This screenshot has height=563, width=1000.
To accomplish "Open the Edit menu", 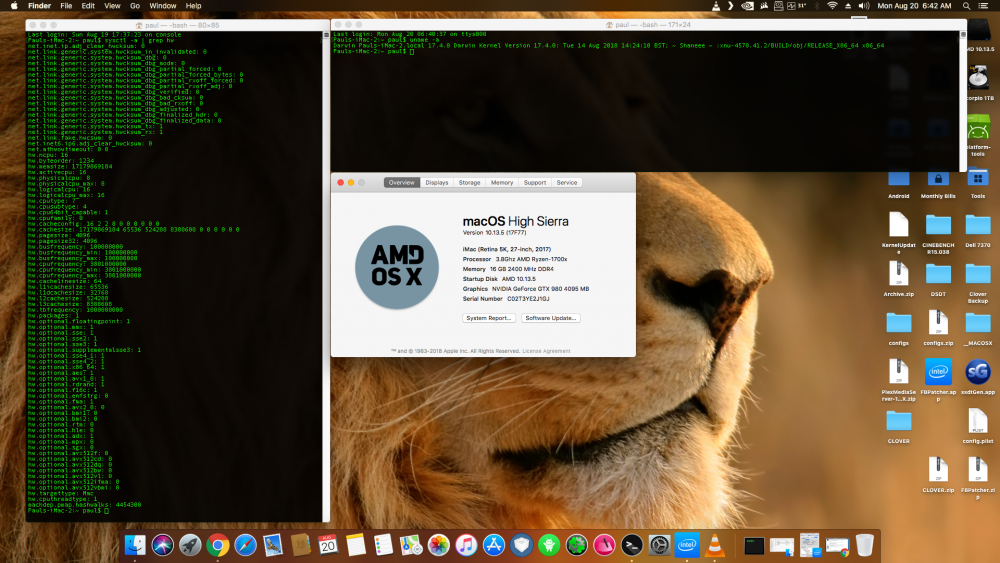I will tap(88, 6).
